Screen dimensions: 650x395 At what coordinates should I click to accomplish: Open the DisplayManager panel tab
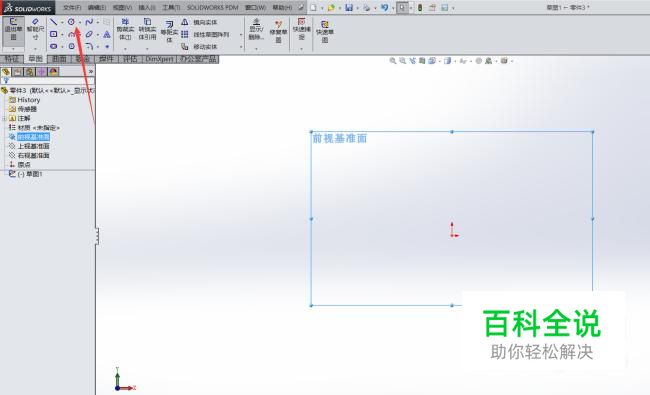[53, 72]
